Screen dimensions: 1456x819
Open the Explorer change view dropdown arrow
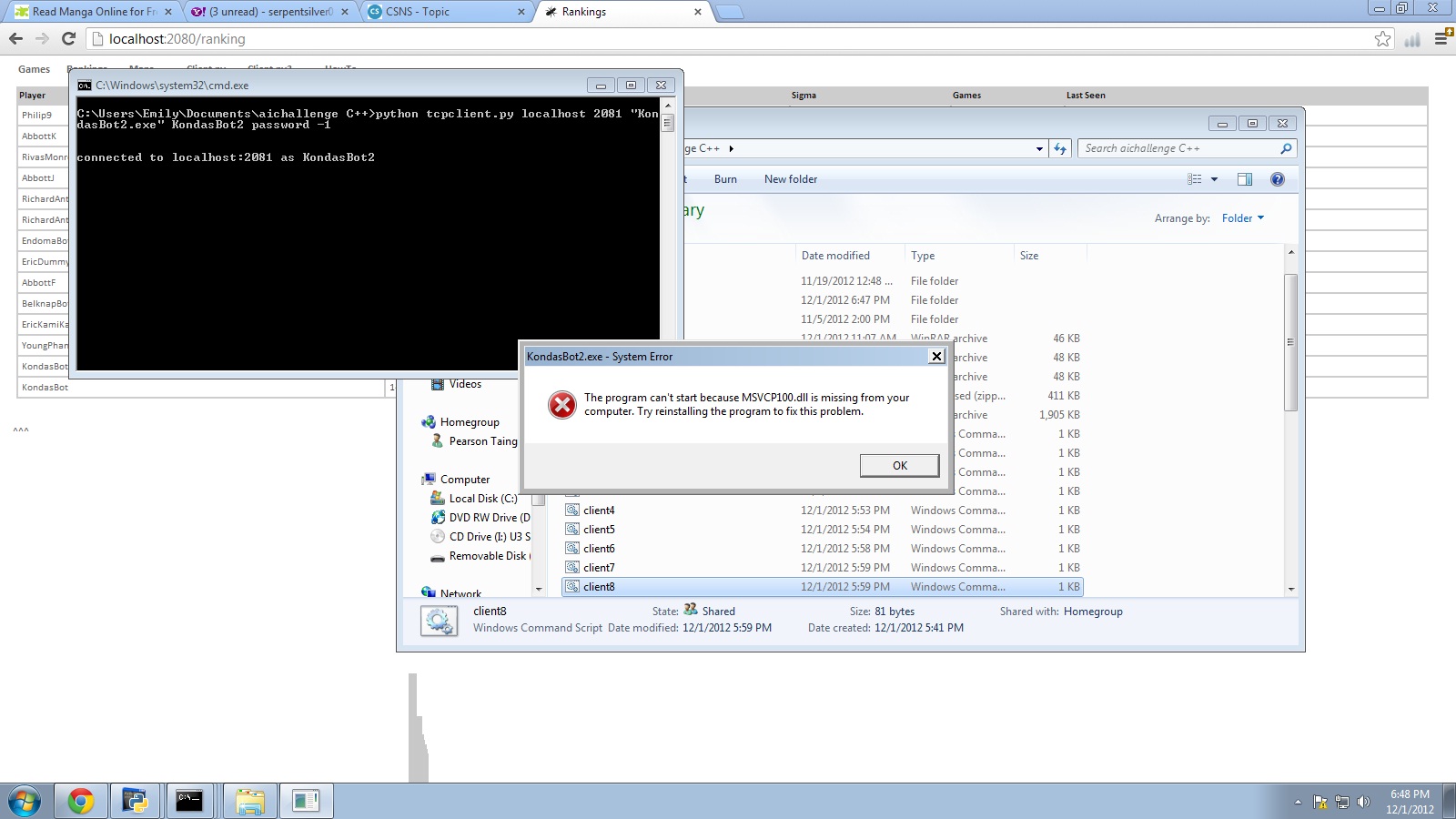tap(1214, 179)
